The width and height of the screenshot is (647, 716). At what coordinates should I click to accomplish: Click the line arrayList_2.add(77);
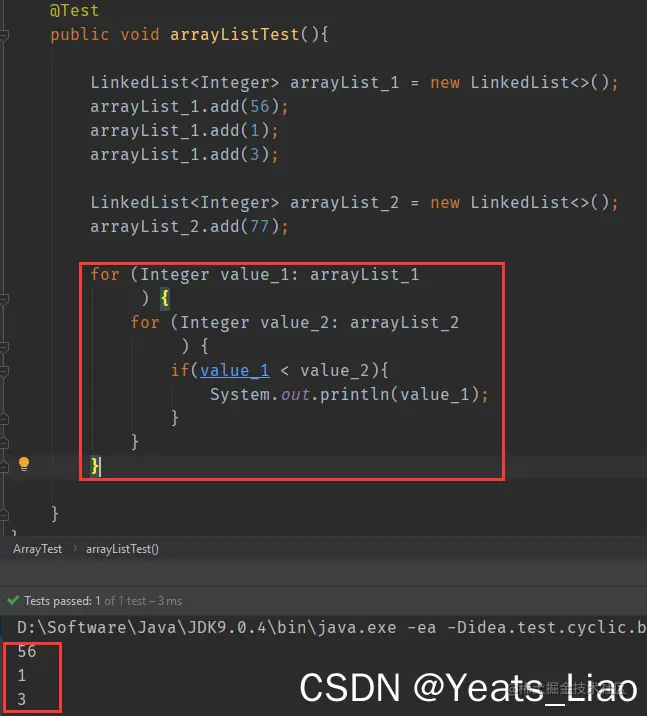189,226
